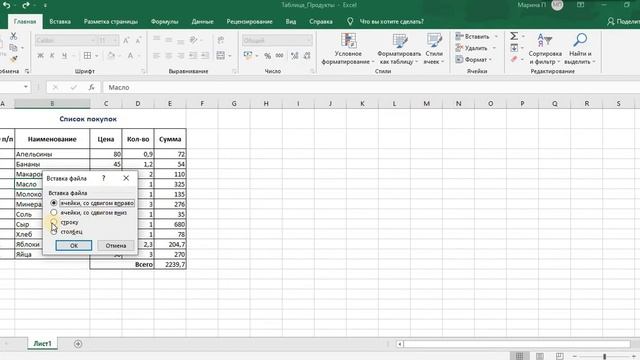Click the horizontal scrollbar left arrow
The image size is (640, 360).
click(400, 344)
